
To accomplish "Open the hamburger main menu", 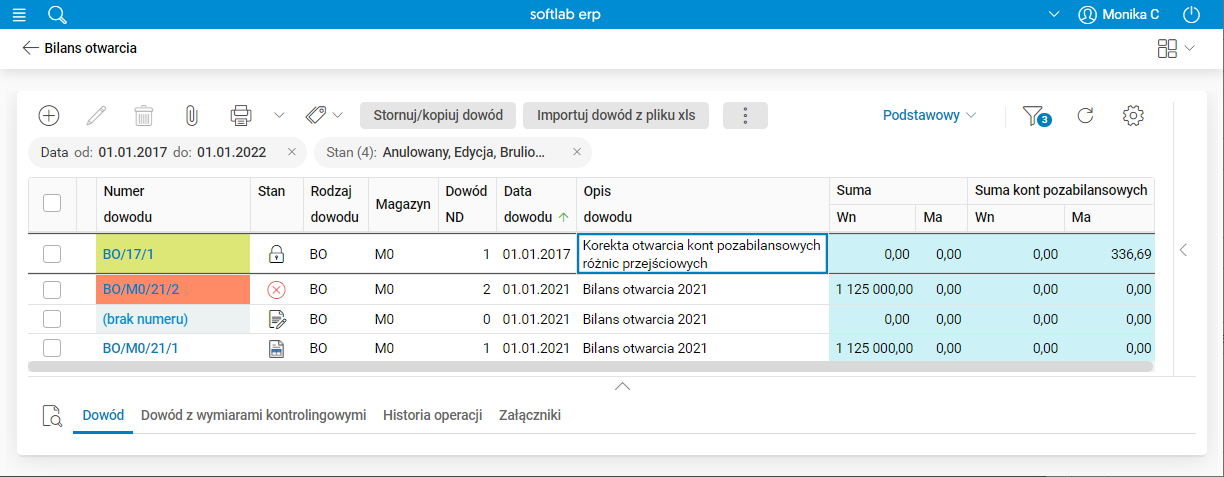I will [x=20, y=15].
